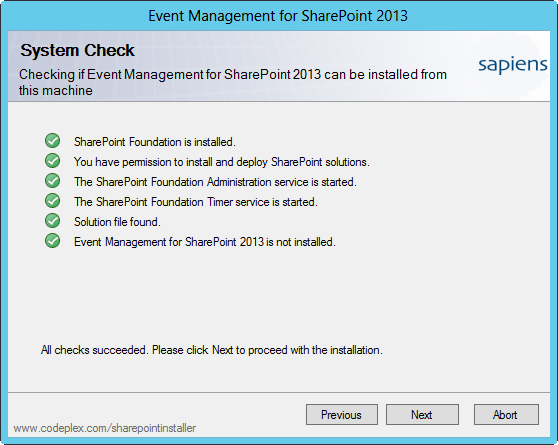558x445 pixels.
Task: Go to Next installation step
Action: tap(422, 414)
